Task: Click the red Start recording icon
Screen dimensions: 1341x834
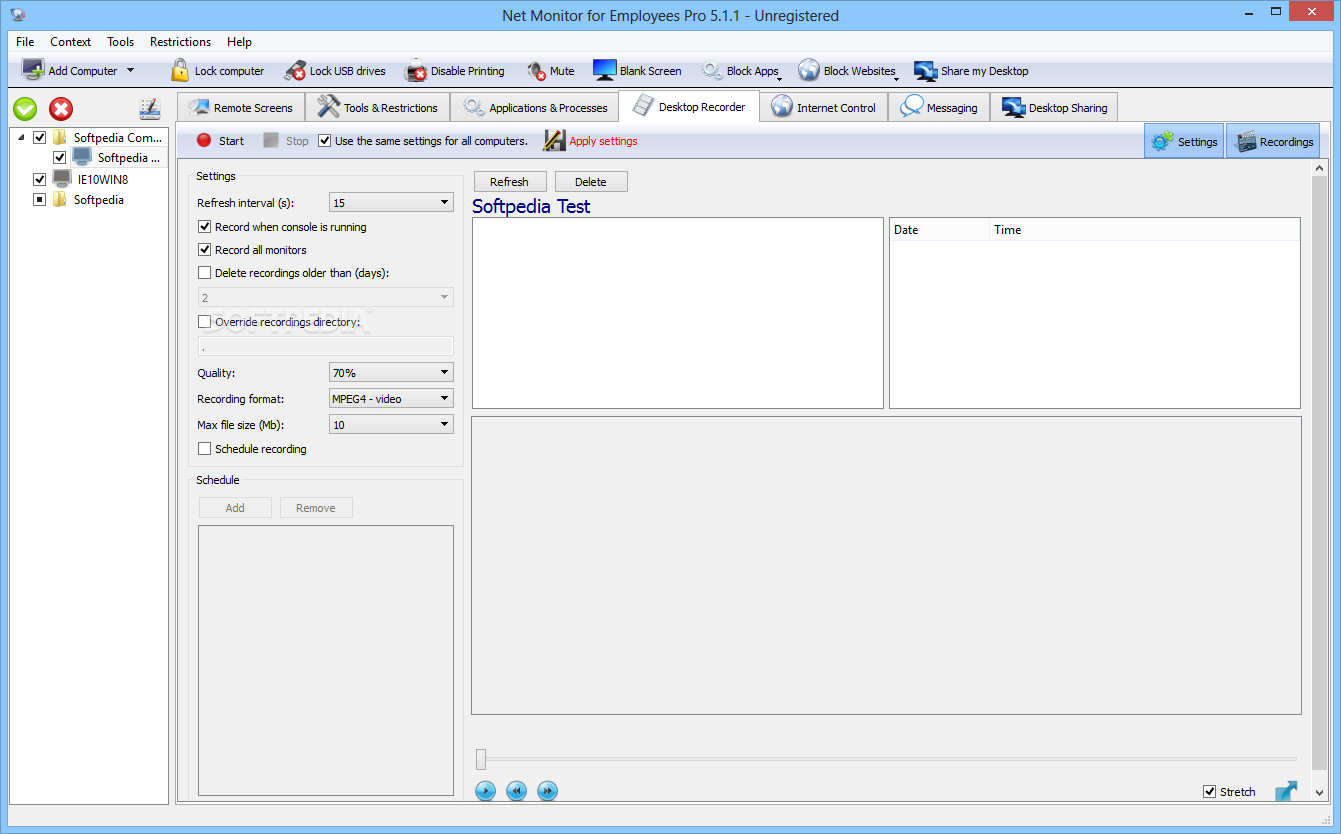Action: [x=204, y=140]
